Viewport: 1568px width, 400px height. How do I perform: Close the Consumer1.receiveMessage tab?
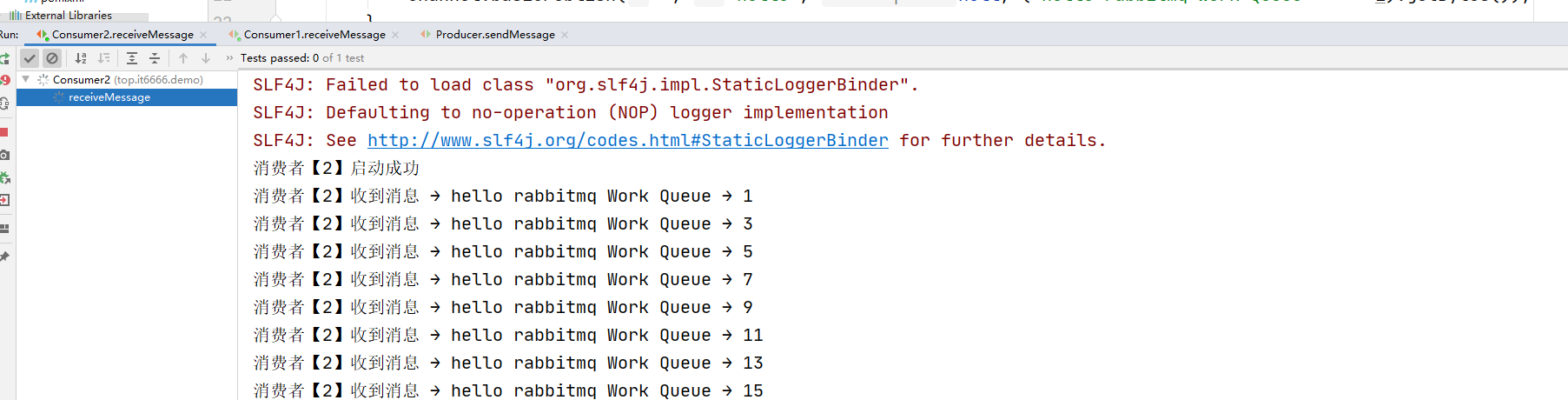tap(395, 35)
